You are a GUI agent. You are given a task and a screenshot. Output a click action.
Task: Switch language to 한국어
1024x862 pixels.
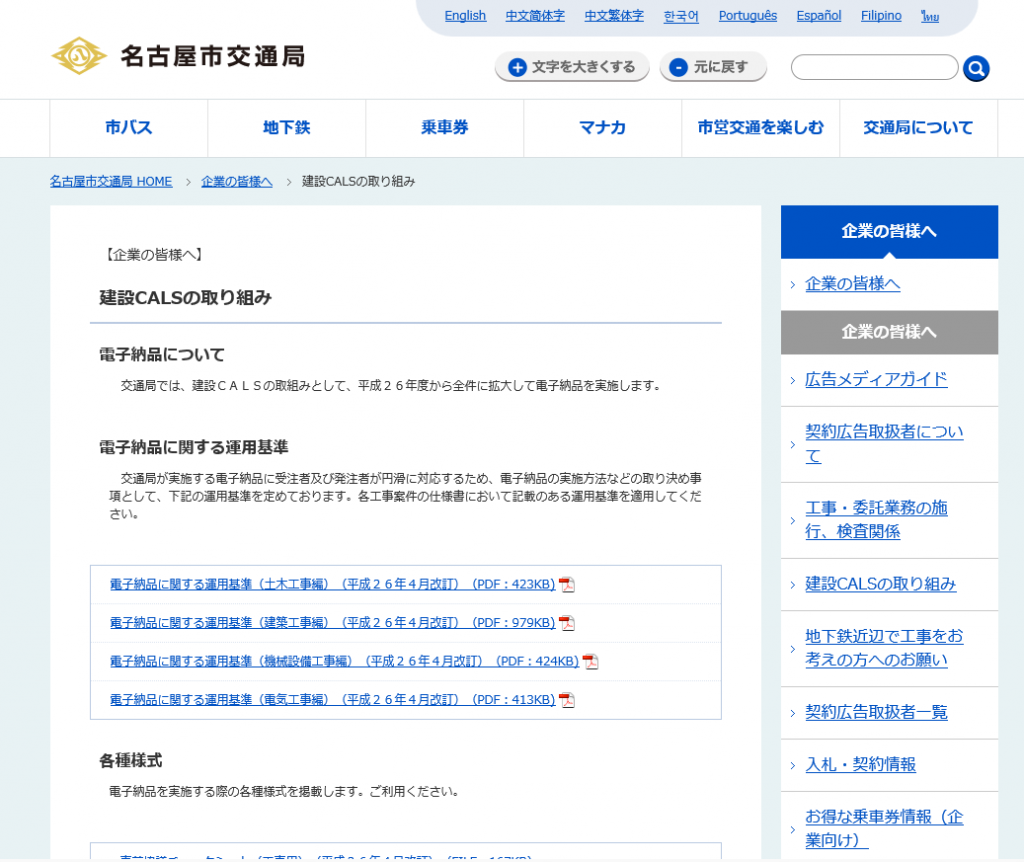681,16
